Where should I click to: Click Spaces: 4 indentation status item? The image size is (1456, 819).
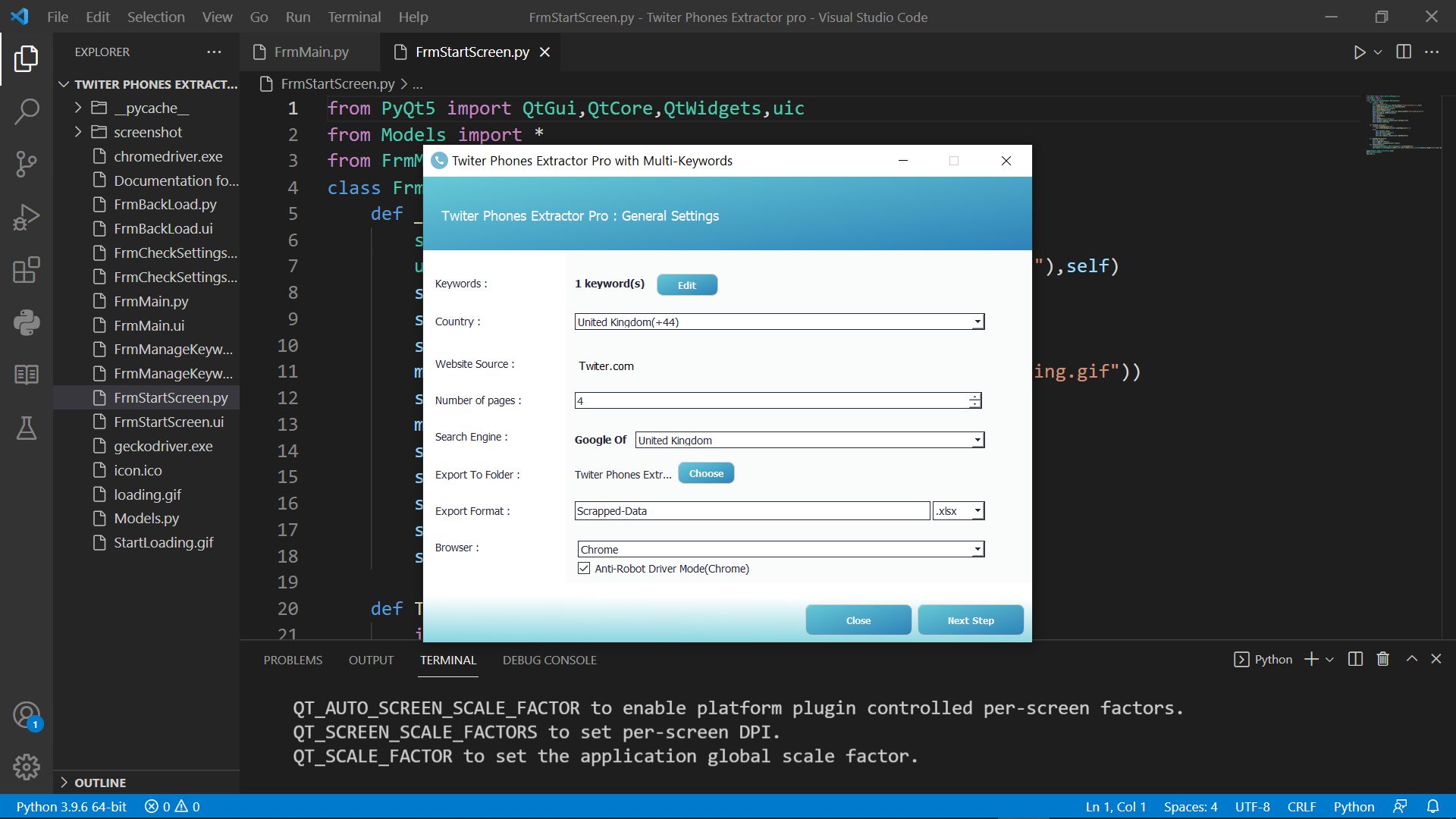coord(1191,806)
